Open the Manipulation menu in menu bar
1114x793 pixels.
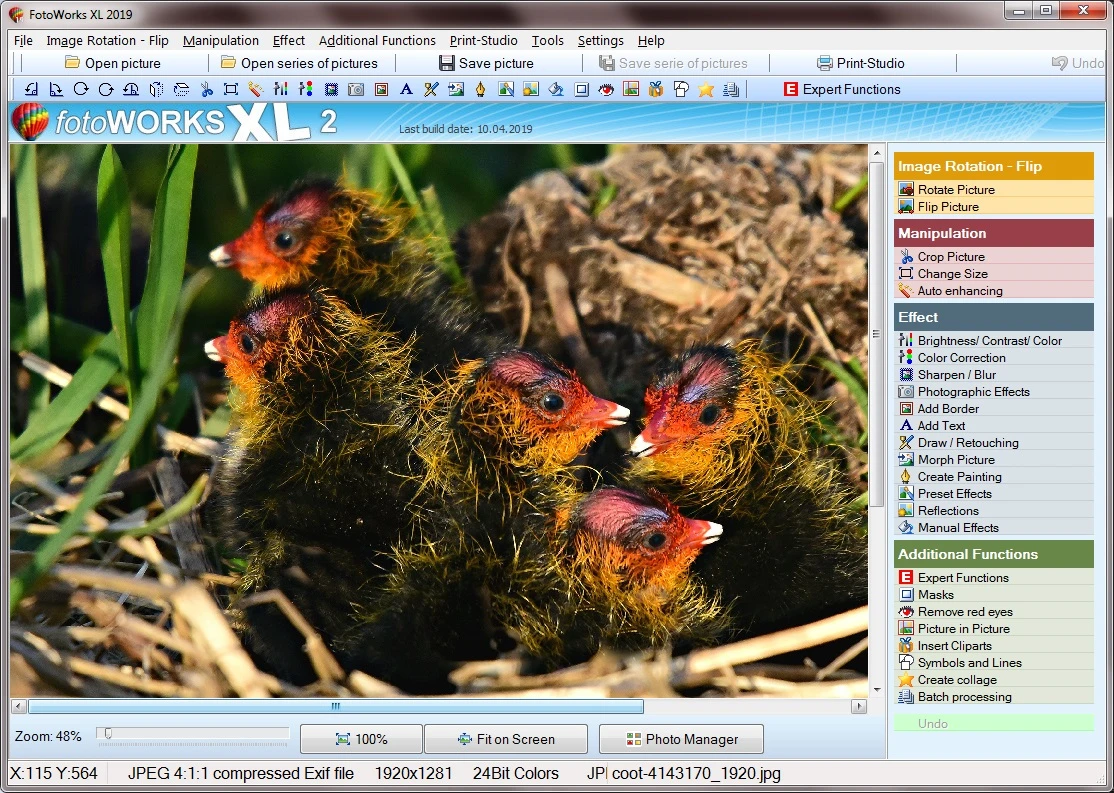(x=221, y=41)
